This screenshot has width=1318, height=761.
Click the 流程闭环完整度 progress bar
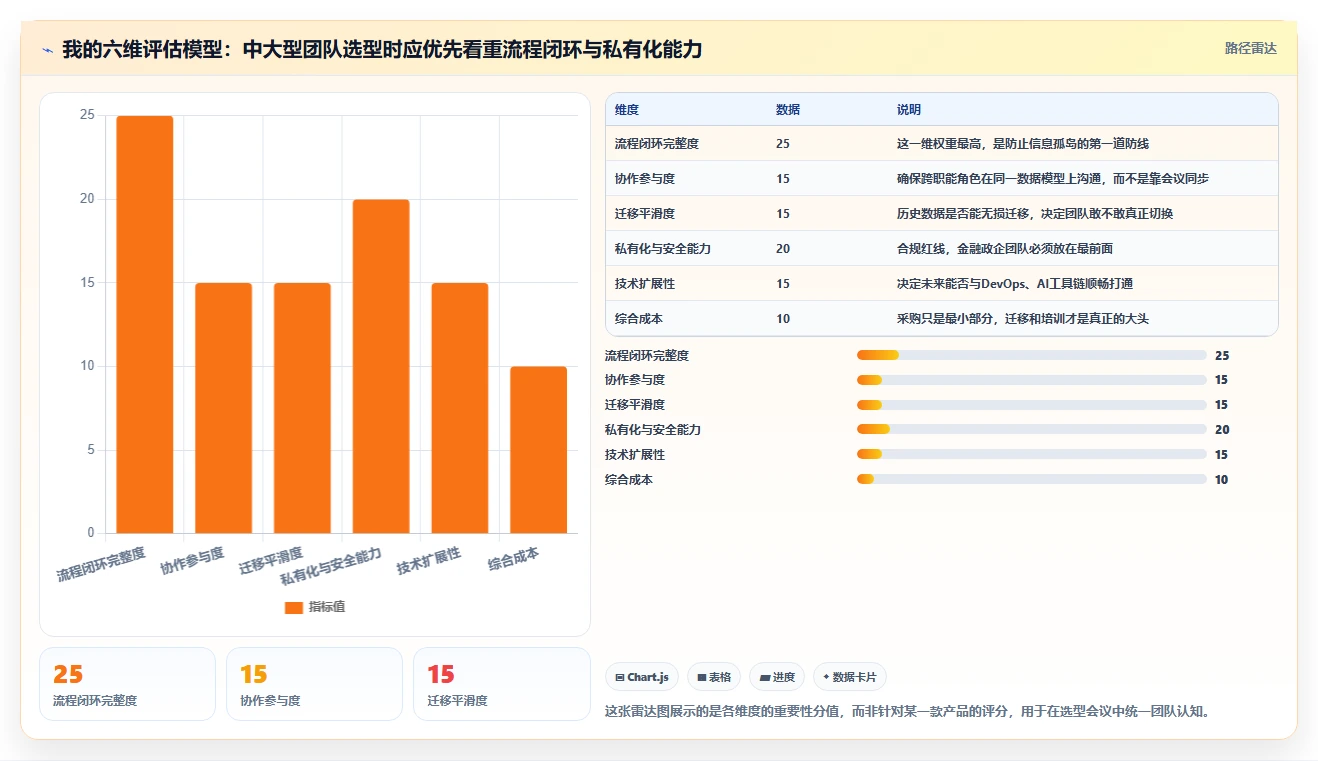pyautogui.click(x=1032, y=355)
